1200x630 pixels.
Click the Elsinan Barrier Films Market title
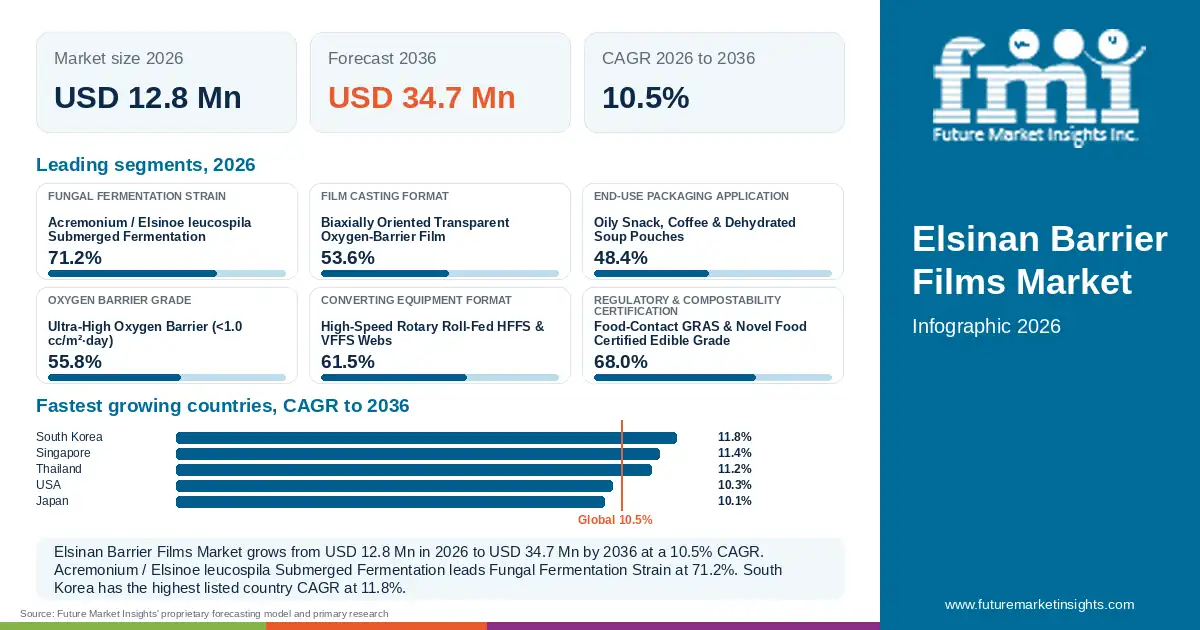coord(1040,260)
